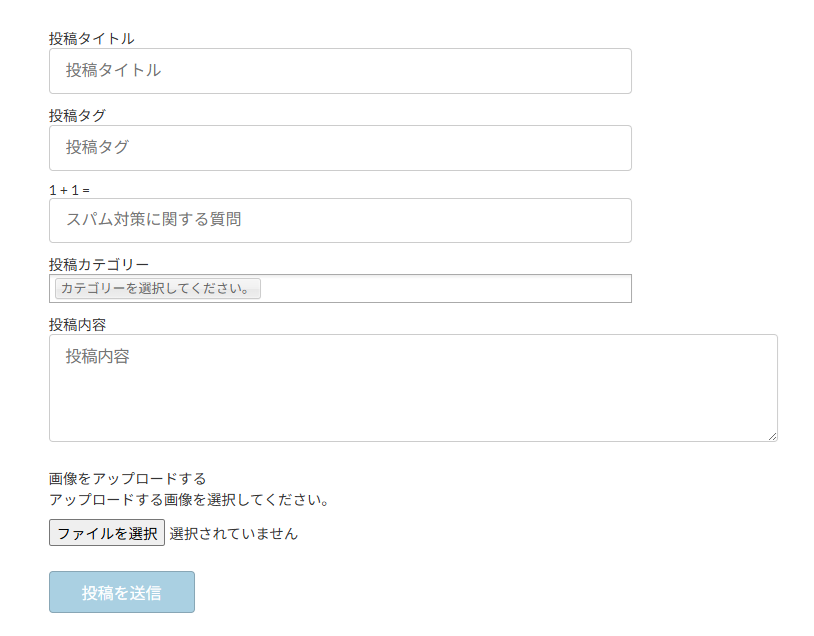Submit the form with 投稿を送信
This screenshot has width=814, height=636.
(x=122, y=592)
